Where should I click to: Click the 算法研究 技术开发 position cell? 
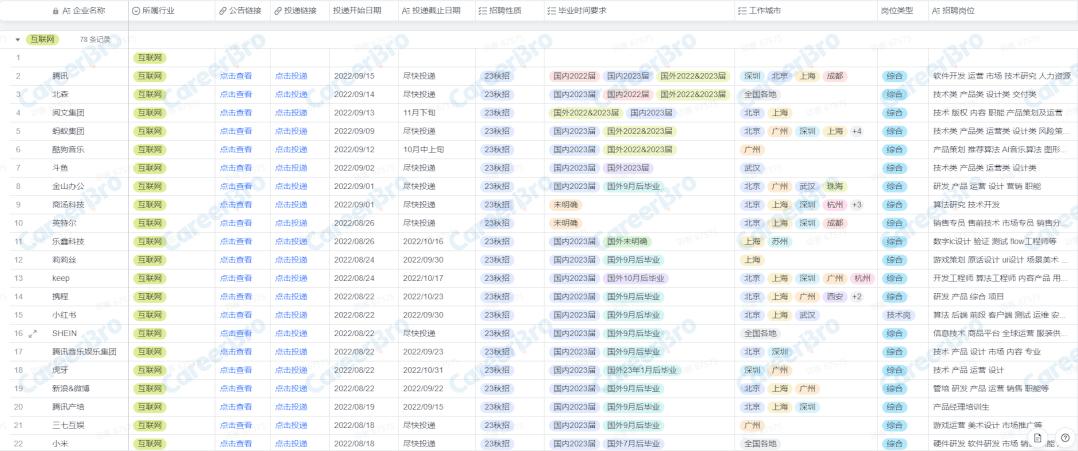point(966,205)
